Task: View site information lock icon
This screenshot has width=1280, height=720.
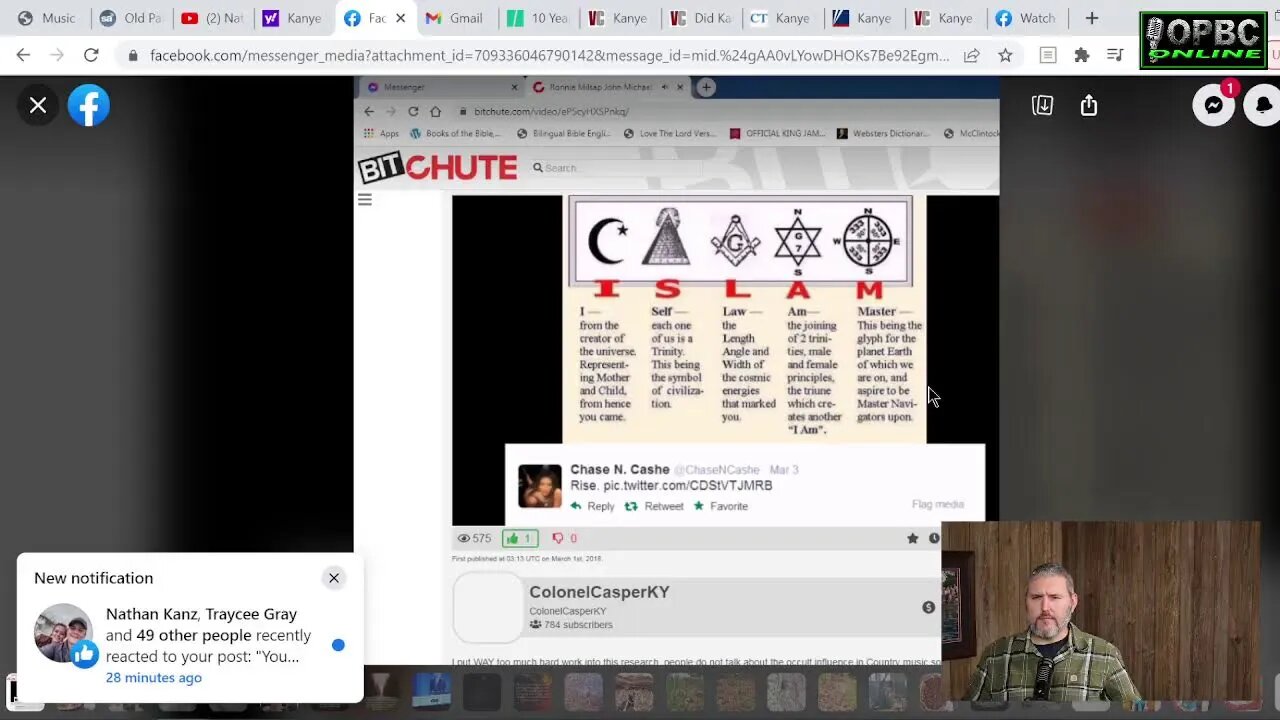Action: click(132, 56)
